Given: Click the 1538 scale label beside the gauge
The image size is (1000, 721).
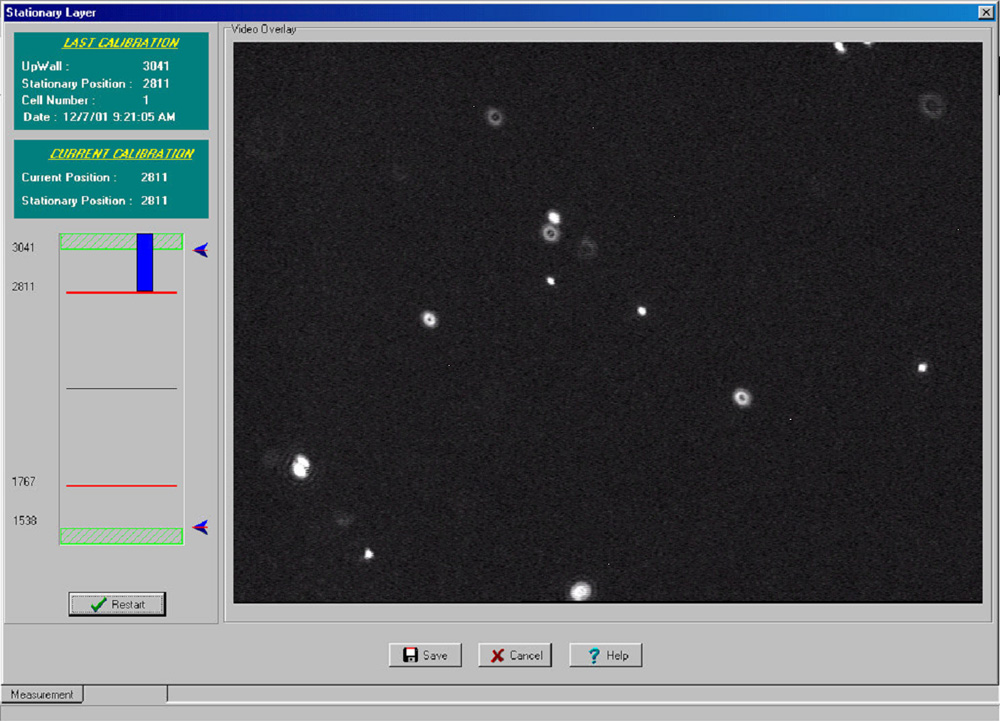Looking at the screenshot, I should click(25, 521).
